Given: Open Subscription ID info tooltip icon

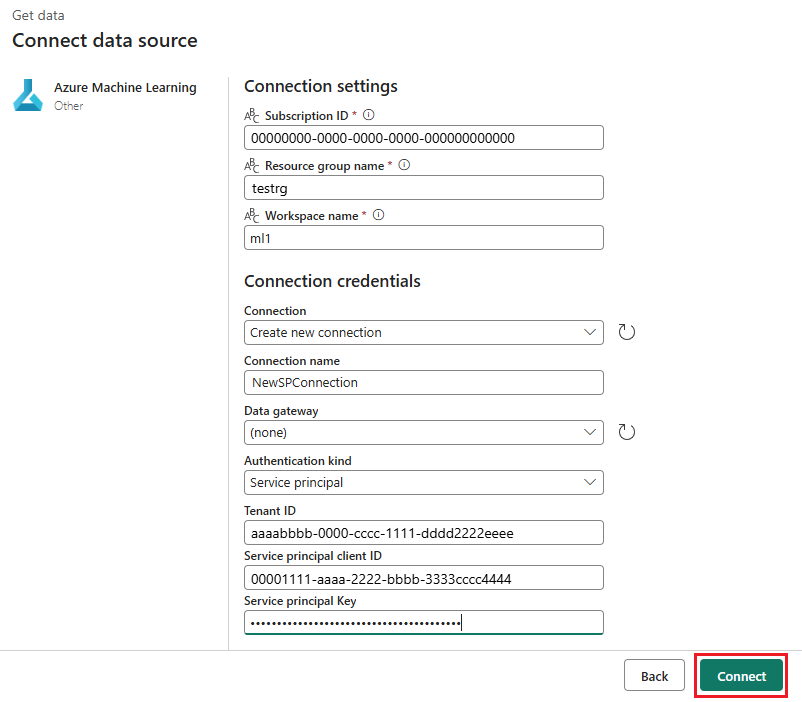Looking at the screenshot, I should [368, 115].
